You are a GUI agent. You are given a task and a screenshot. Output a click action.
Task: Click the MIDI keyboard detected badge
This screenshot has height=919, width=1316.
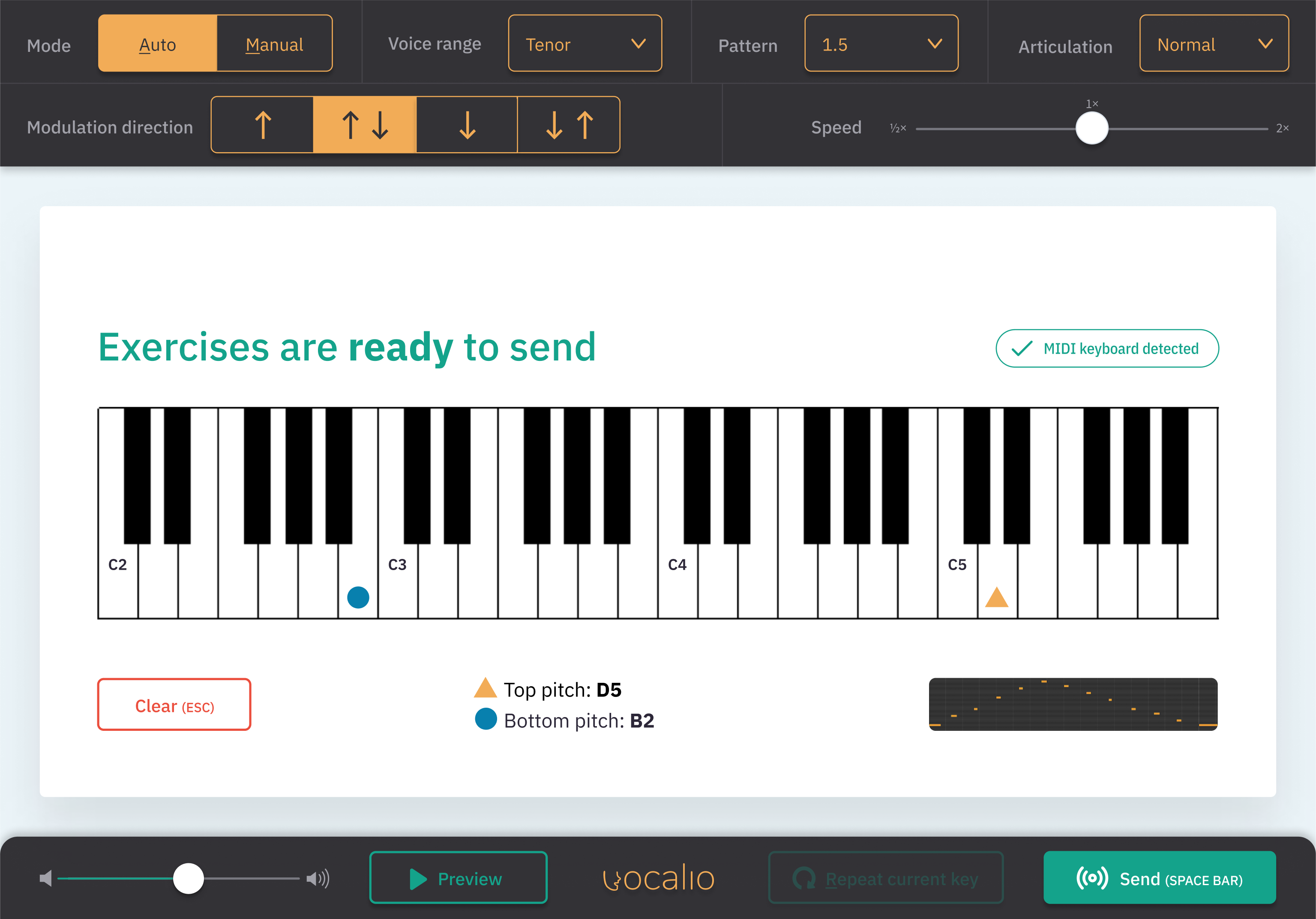point(1107,348)
